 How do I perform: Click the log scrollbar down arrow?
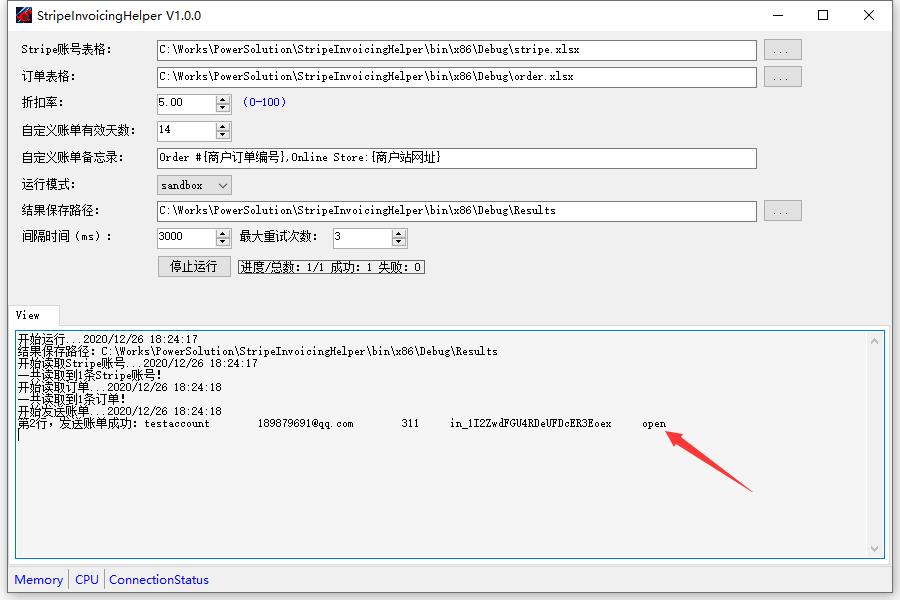click(x=874, y=549)
